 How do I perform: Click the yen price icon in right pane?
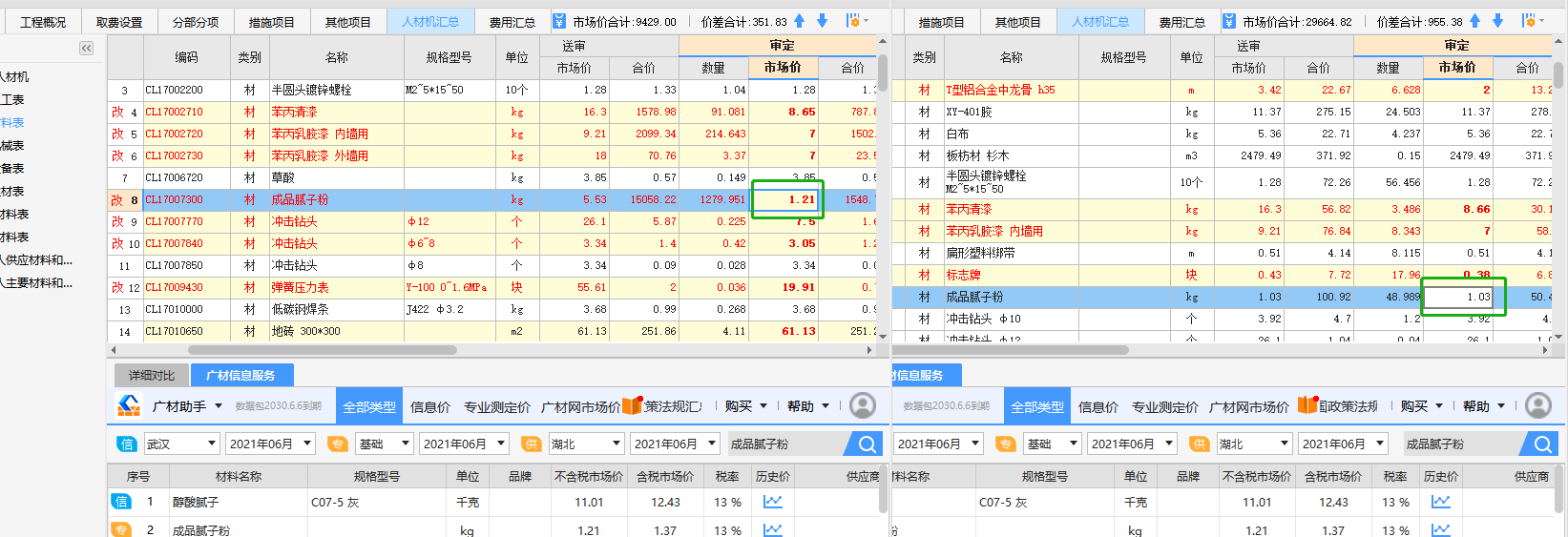pos(1229,21)
